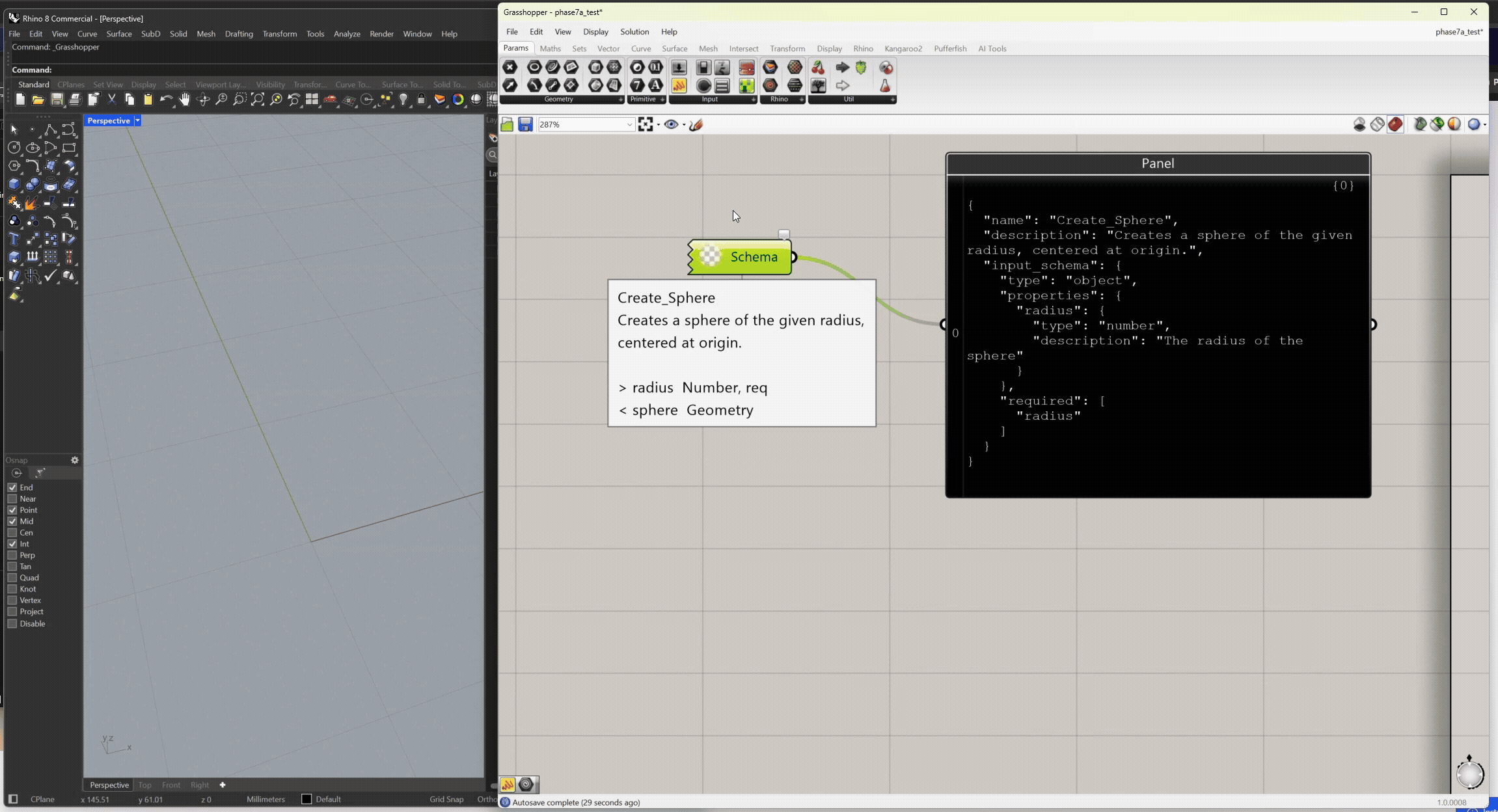Click the Grasshopper sketch brush icon
The image size is (1498, 812).
[x=696, y=124]
